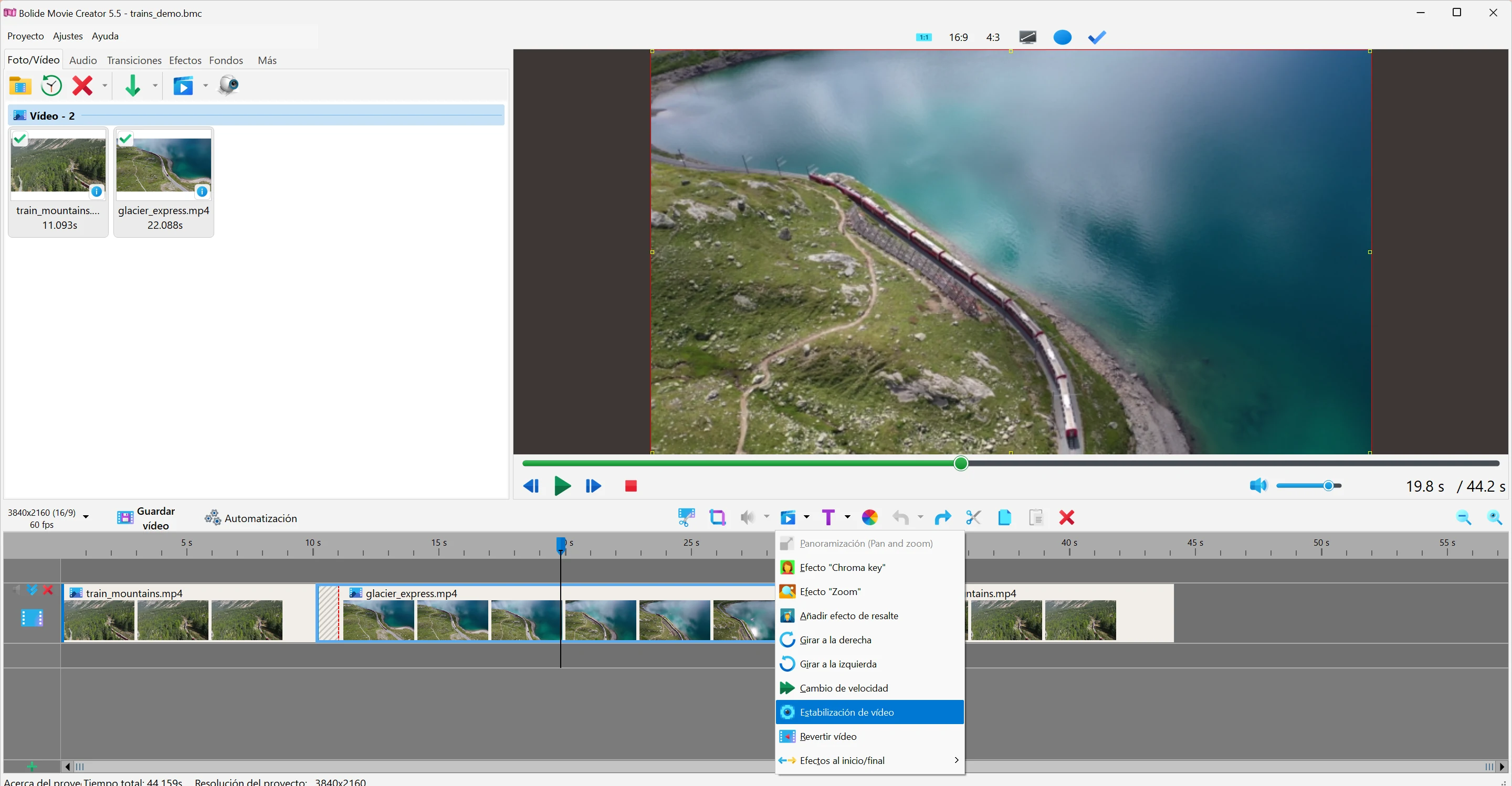Click the red X remove media icon
Viewport: 1512px width, 786px height.
pyautogui.click(x=82, y=86)
